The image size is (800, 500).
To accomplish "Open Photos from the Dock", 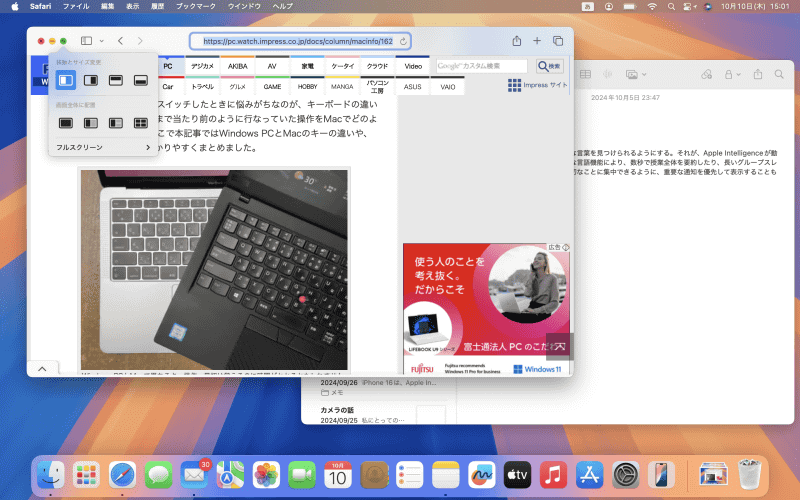I will 266,476.
